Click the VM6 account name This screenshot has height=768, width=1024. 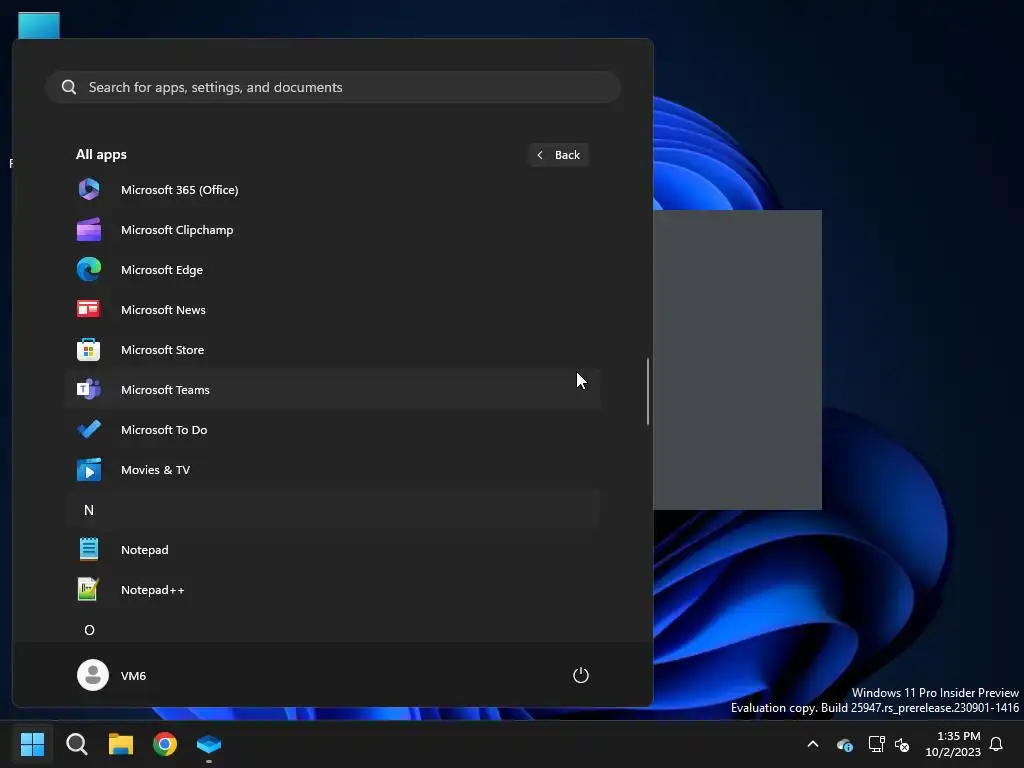pyautogui.click(x=133, y=675)
